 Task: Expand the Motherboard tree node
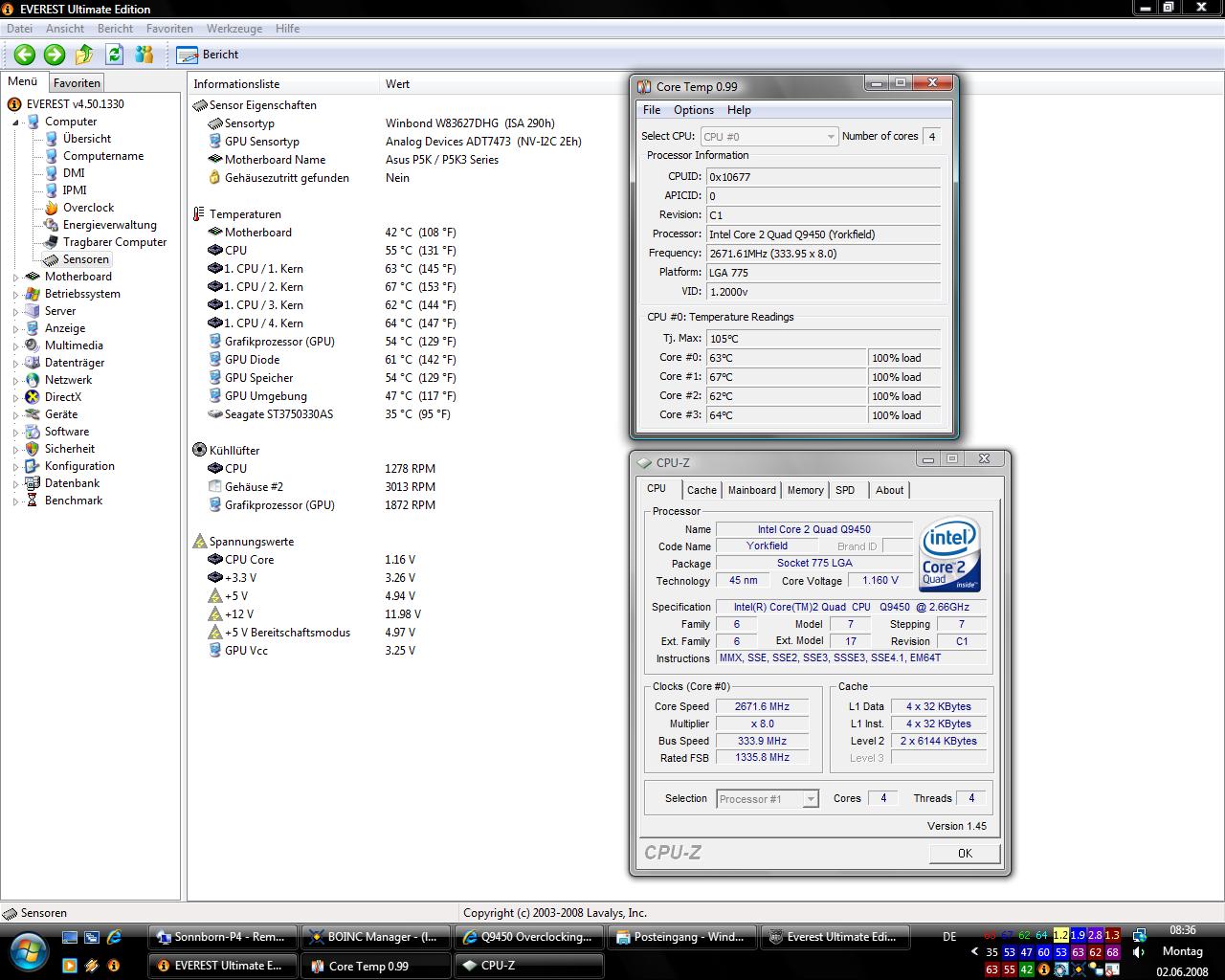15,278
